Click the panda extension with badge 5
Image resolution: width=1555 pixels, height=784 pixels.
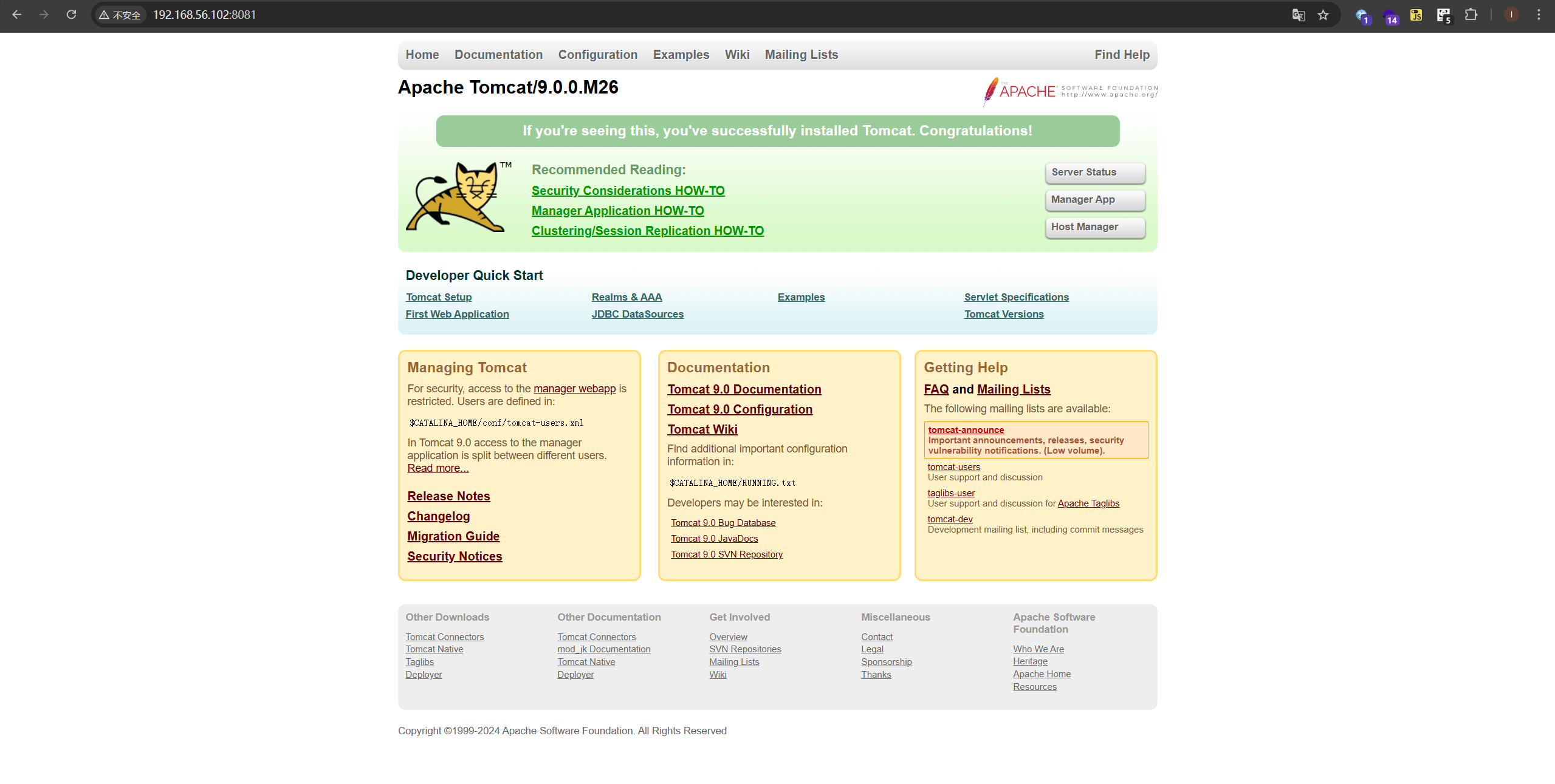coord(1443,15)
